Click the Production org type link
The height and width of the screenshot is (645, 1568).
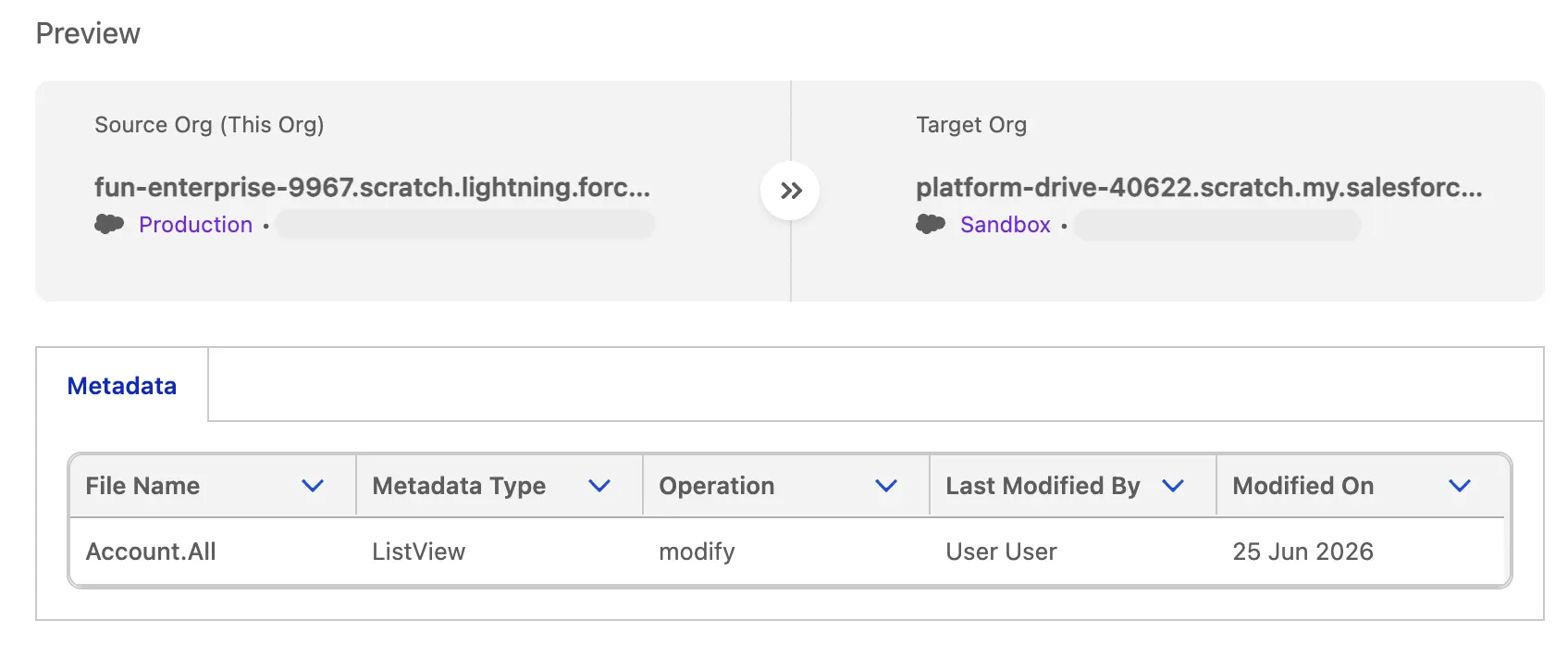195,225
